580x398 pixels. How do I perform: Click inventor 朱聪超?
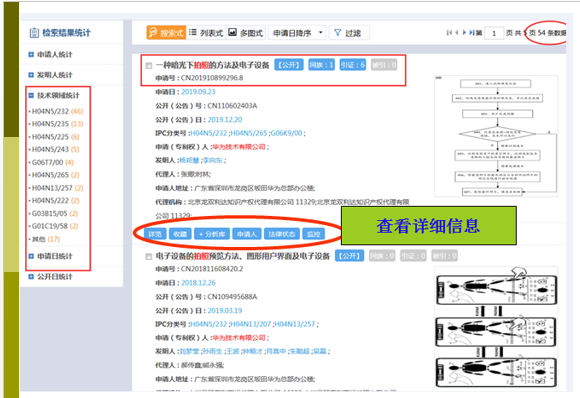click(299, 351)
